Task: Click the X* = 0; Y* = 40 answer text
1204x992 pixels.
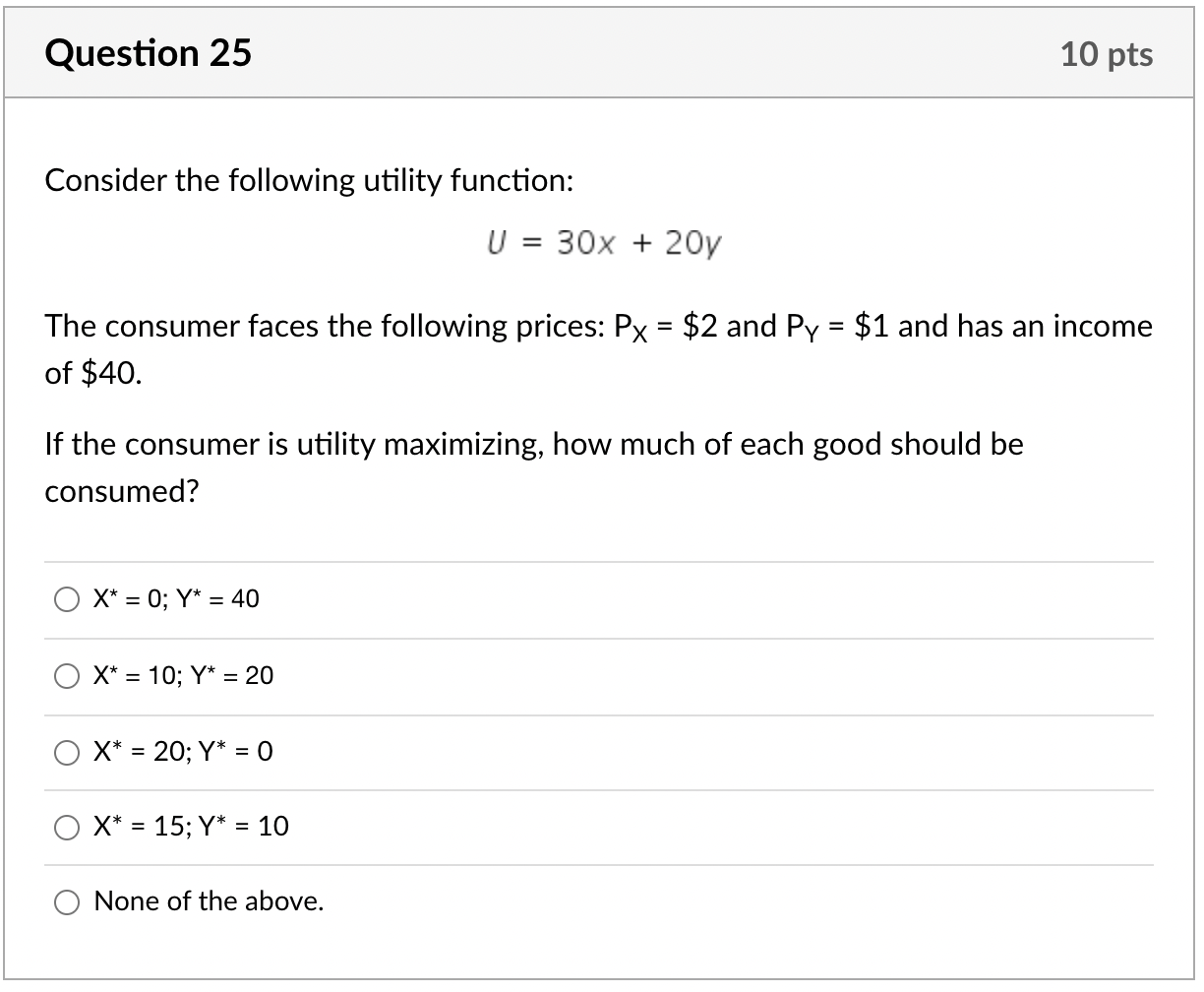Action: click(175, 598)
